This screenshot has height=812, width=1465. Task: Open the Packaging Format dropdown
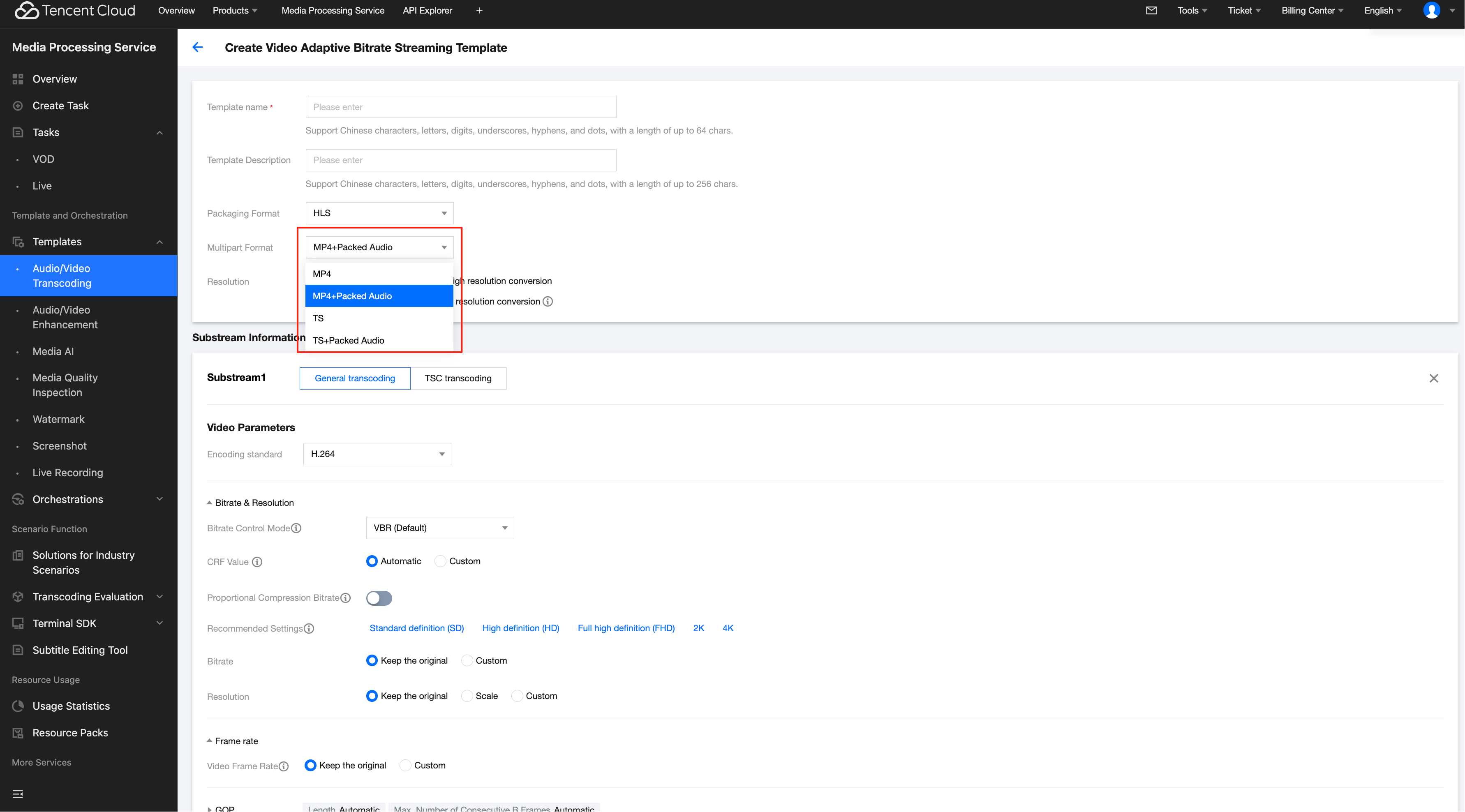[x=379, y=213]
